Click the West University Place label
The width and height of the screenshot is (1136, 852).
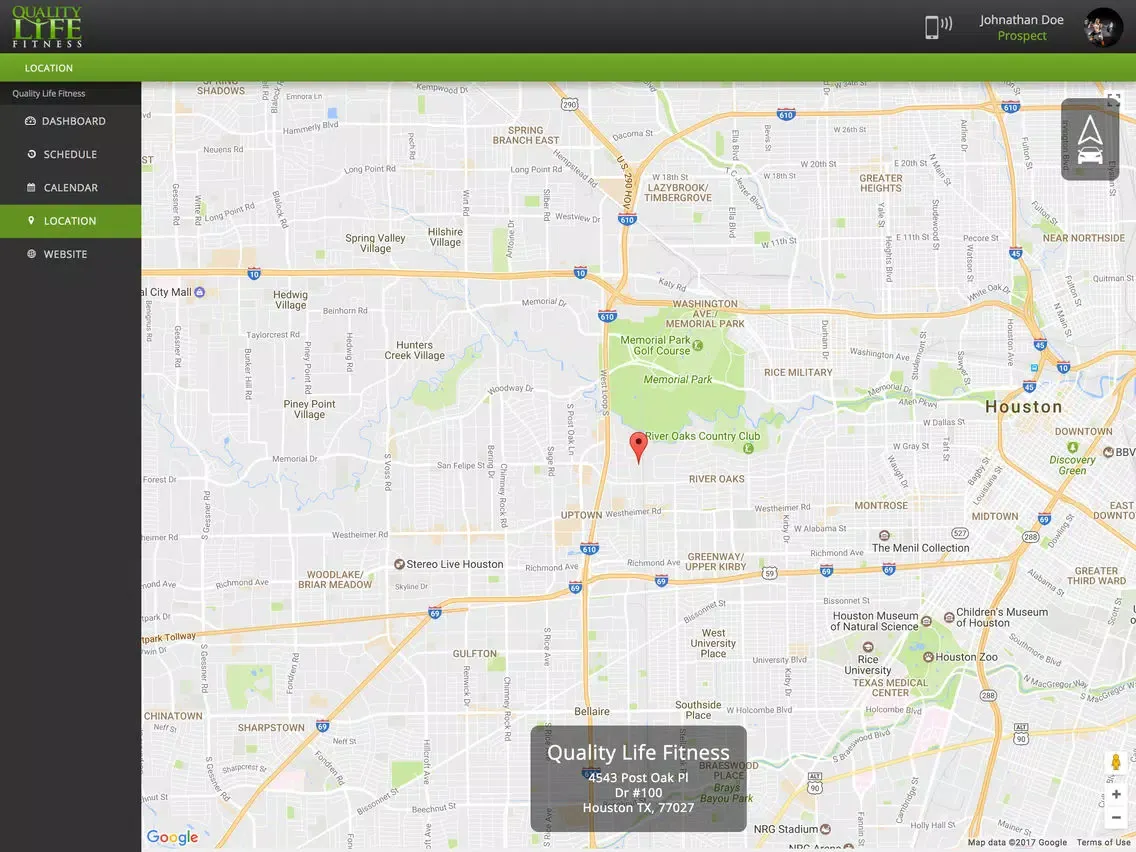(x=713, y=643)
